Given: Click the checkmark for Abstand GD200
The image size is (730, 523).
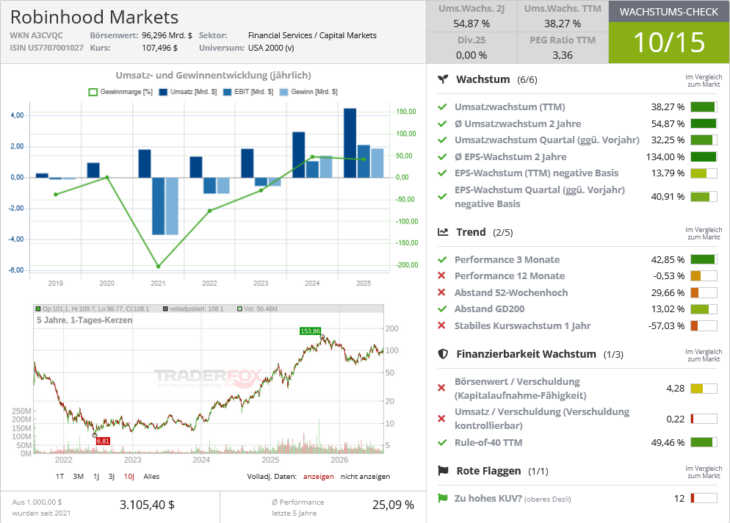Looking at the screenshot, I should click(x=442, y=309).
